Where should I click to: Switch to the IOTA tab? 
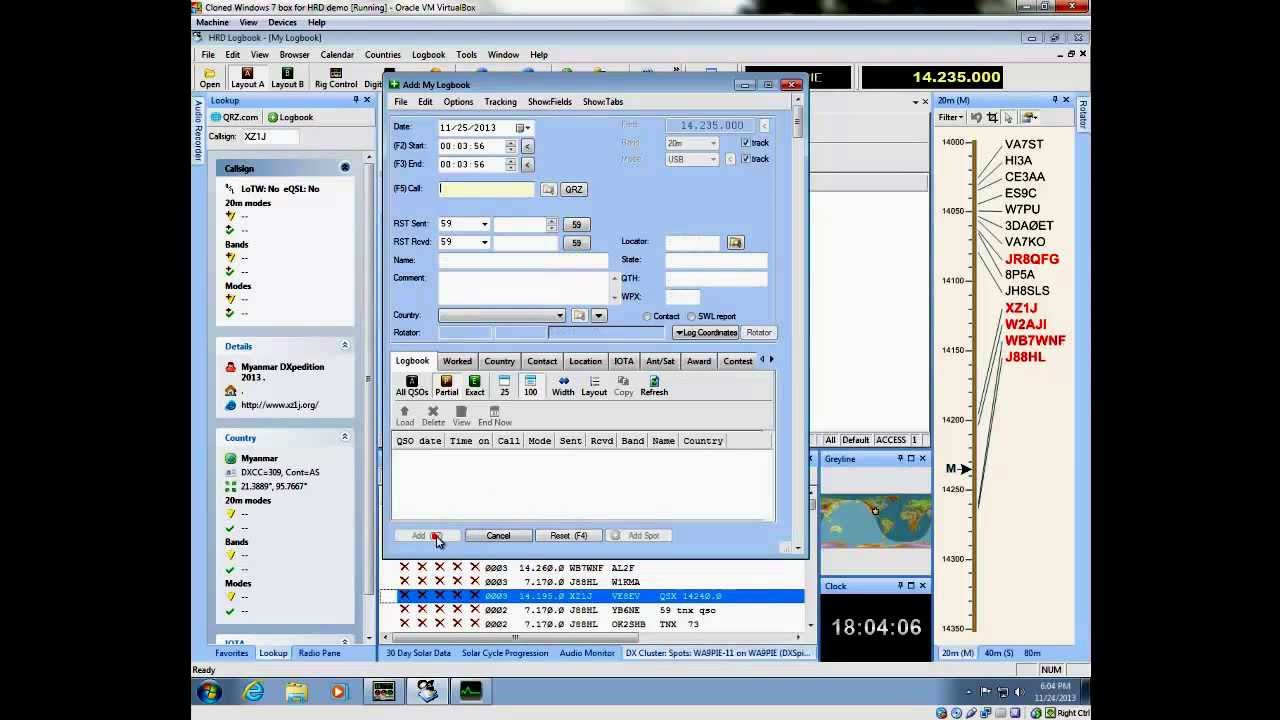tap(624, 361)
